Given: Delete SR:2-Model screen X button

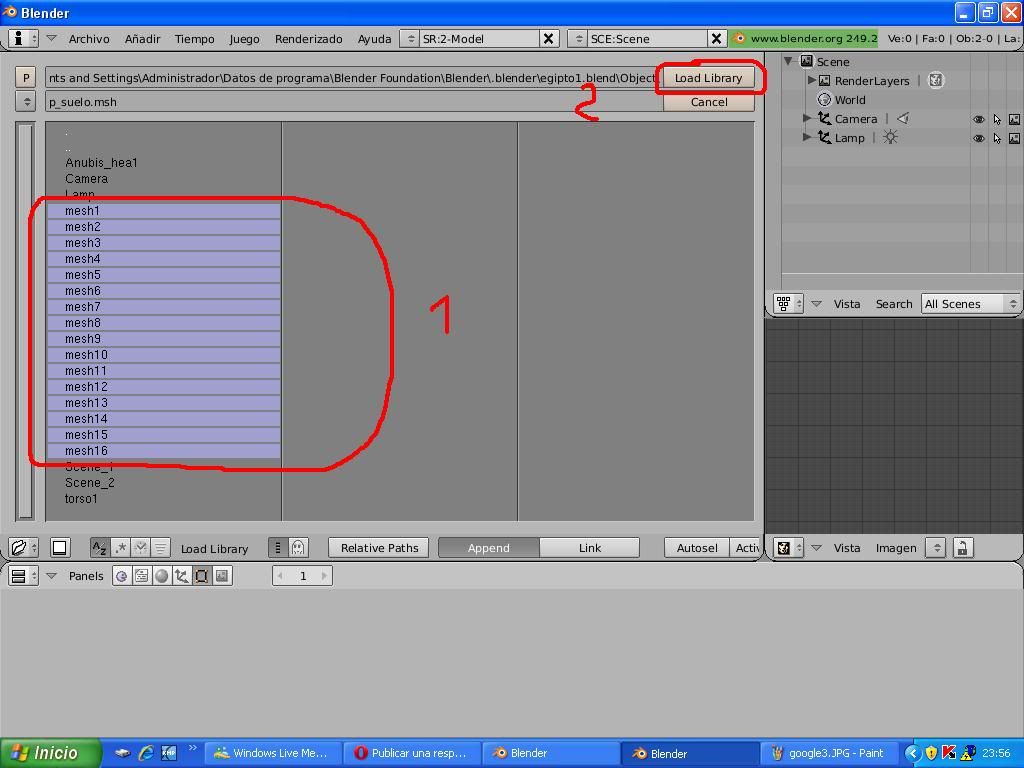Looking at the screenshot, I should click(x=549, y=39).
